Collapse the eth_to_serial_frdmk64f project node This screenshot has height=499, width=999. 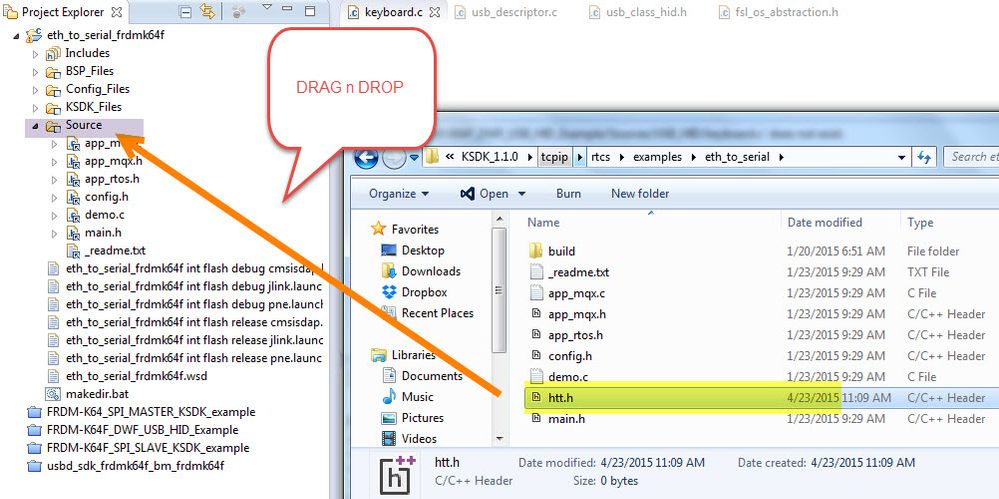[17, 36]
